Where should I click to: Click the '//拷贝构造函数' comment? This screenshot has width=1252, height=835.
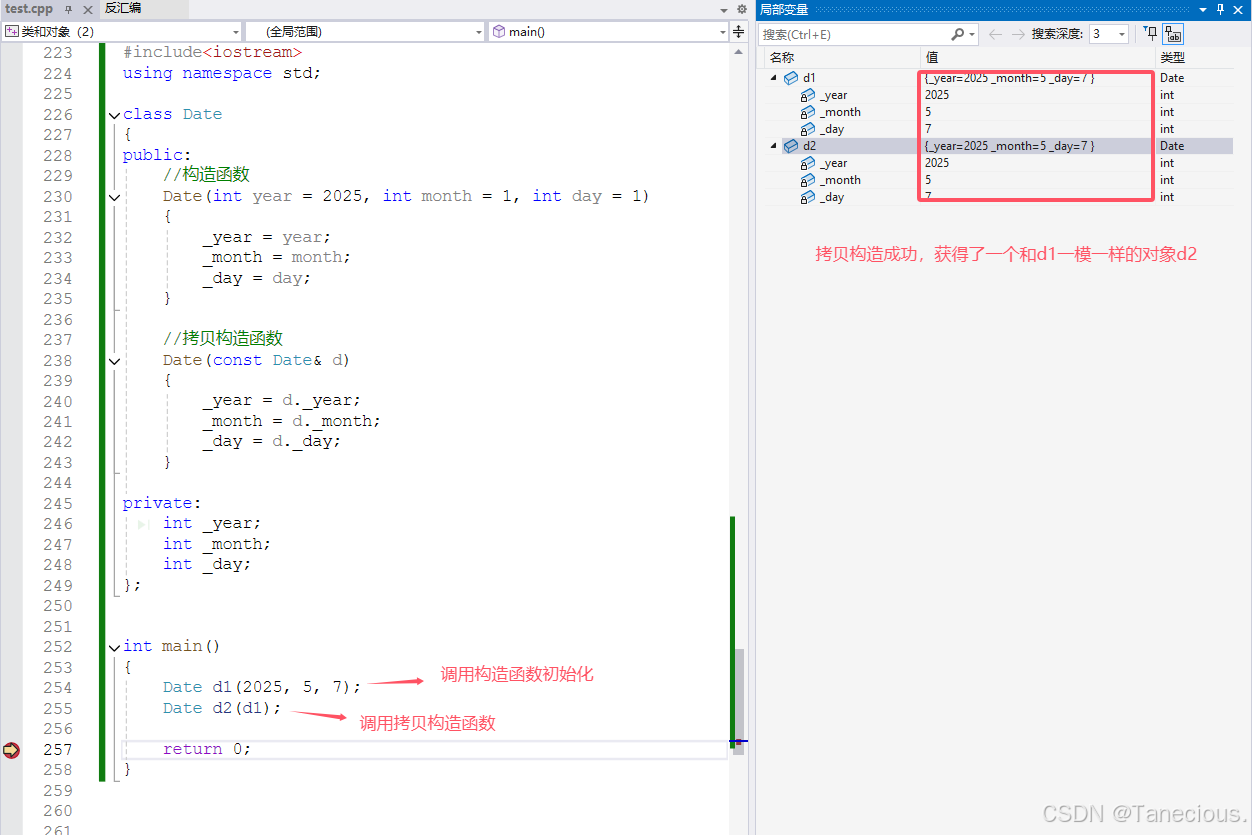point(223,339)
